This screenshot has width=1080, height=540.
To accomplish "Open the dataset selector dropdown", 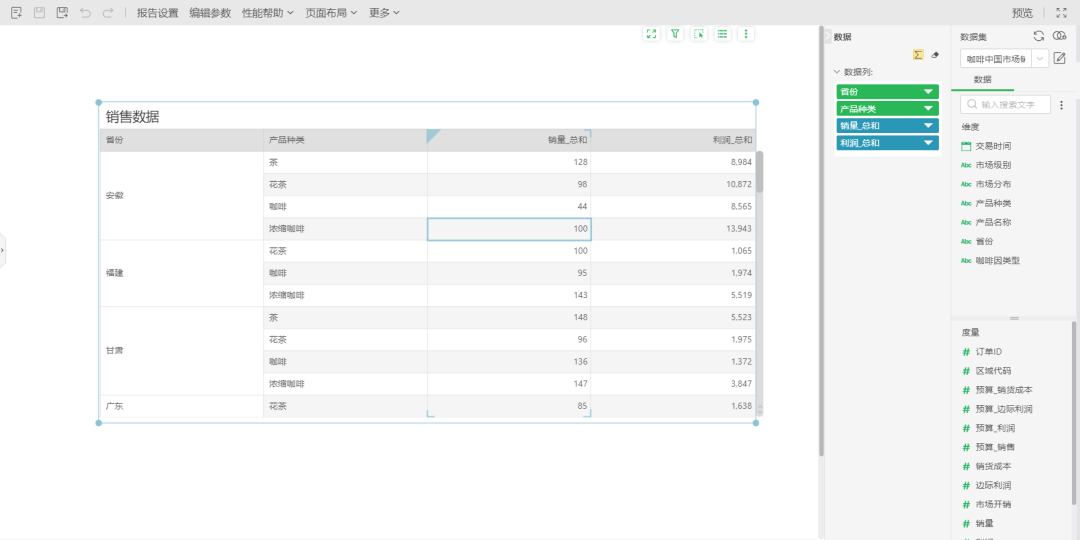I will click(1040, 59).
